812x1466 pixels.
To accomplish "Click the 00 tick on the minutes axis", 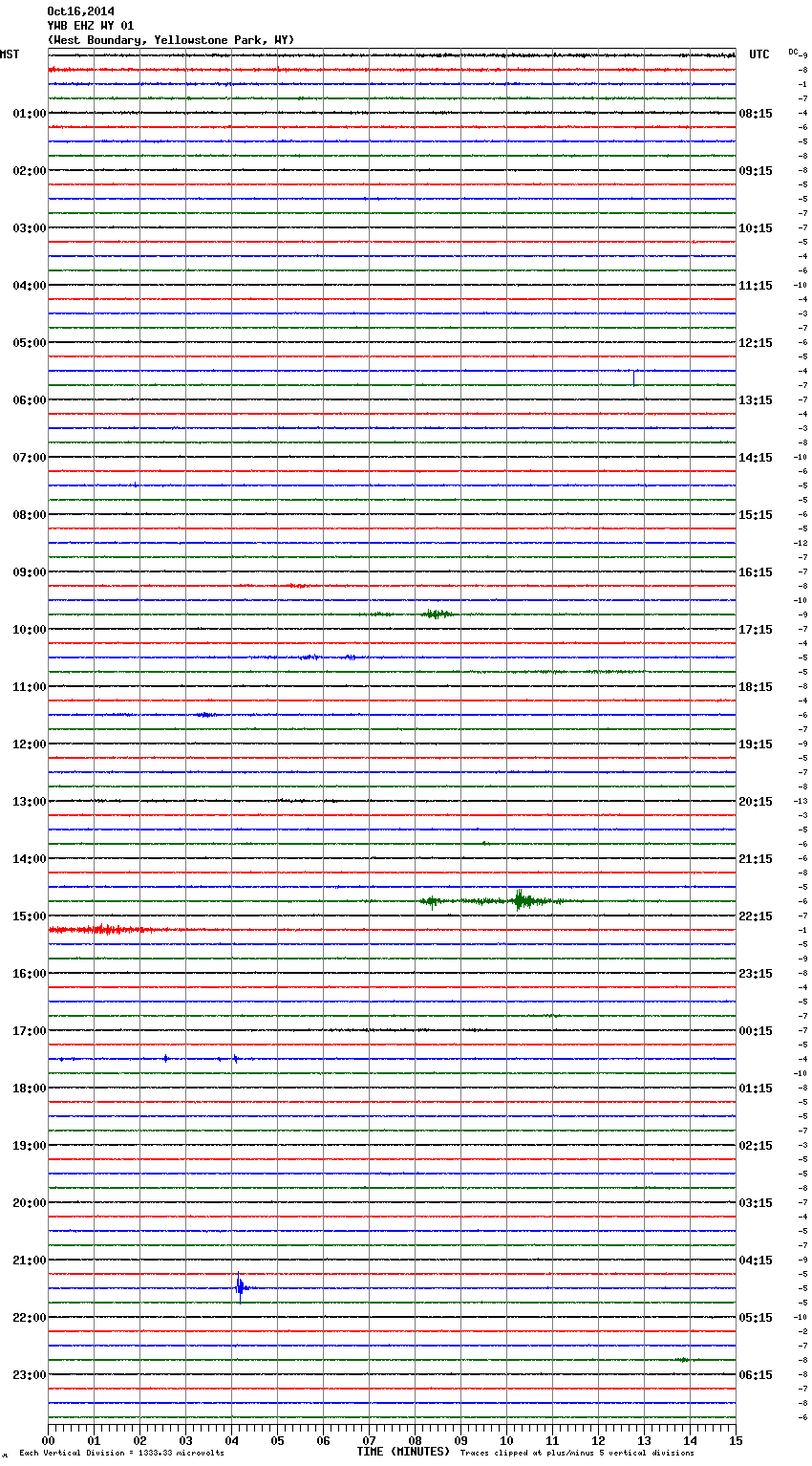I will coord(48,1440).
